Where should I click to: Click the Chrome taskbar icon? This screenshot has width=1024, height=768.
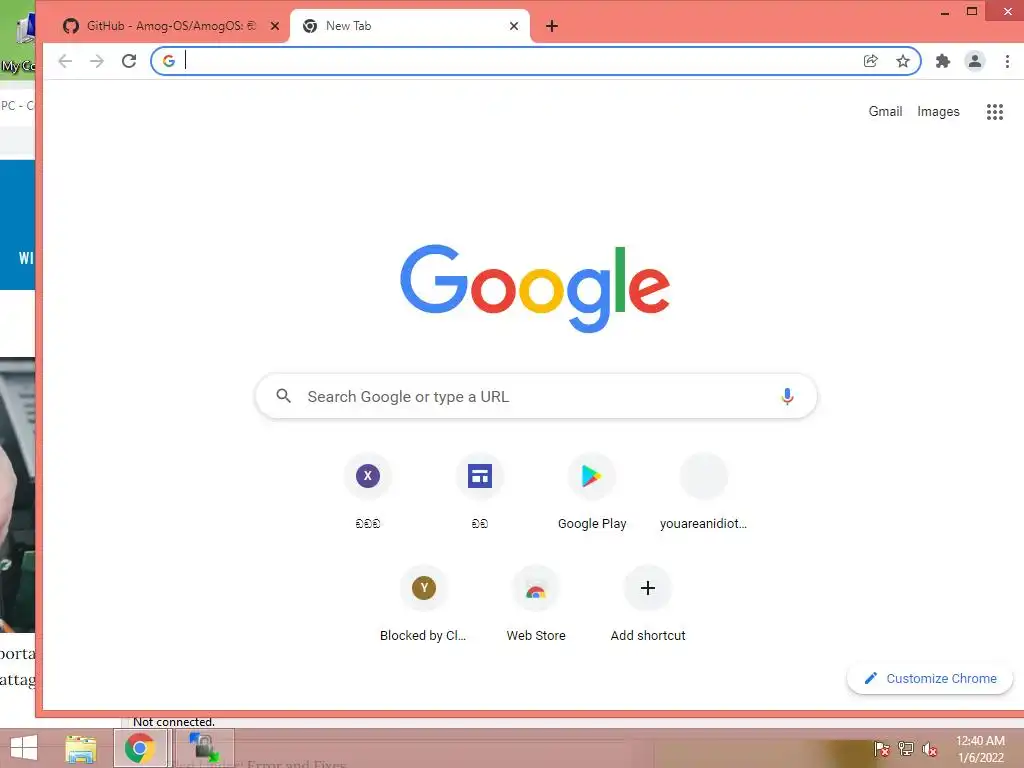point(140,748)
